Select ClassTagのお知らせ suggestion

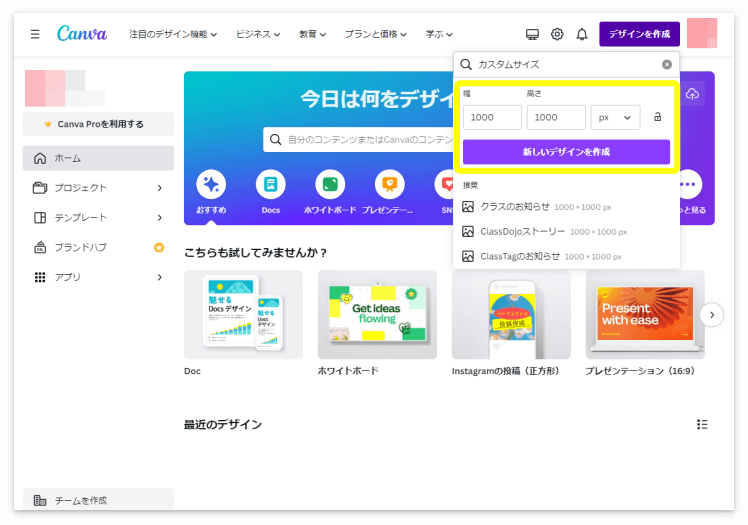566,256
